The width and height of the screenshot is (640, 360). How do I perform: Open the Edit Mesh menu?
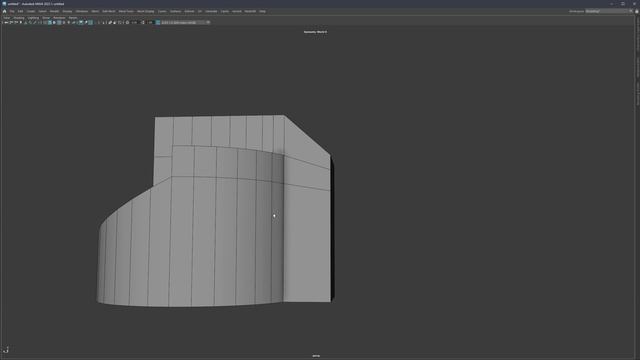coord(109,11)
